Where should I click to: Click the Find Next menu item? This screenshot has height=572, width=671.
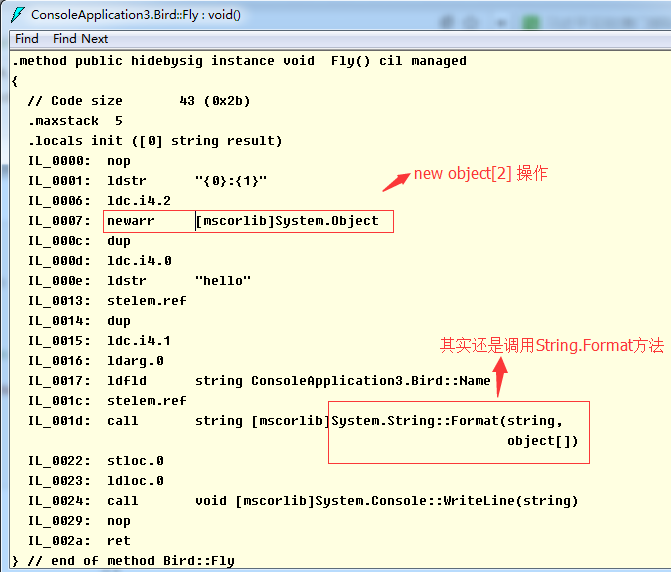[80, 39]
